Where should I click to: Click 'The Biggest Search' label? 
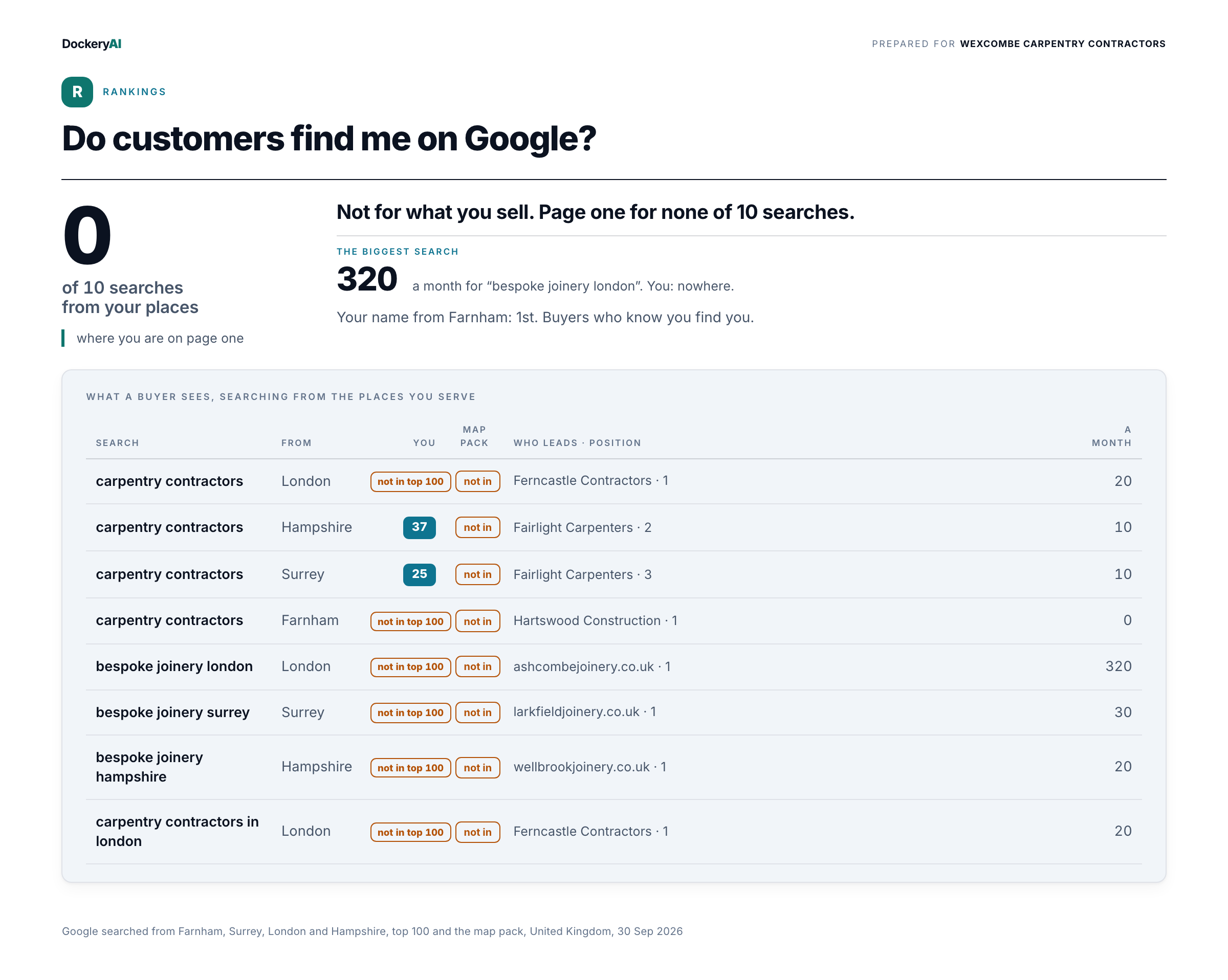pyautogui.click(x=397, y=251)
